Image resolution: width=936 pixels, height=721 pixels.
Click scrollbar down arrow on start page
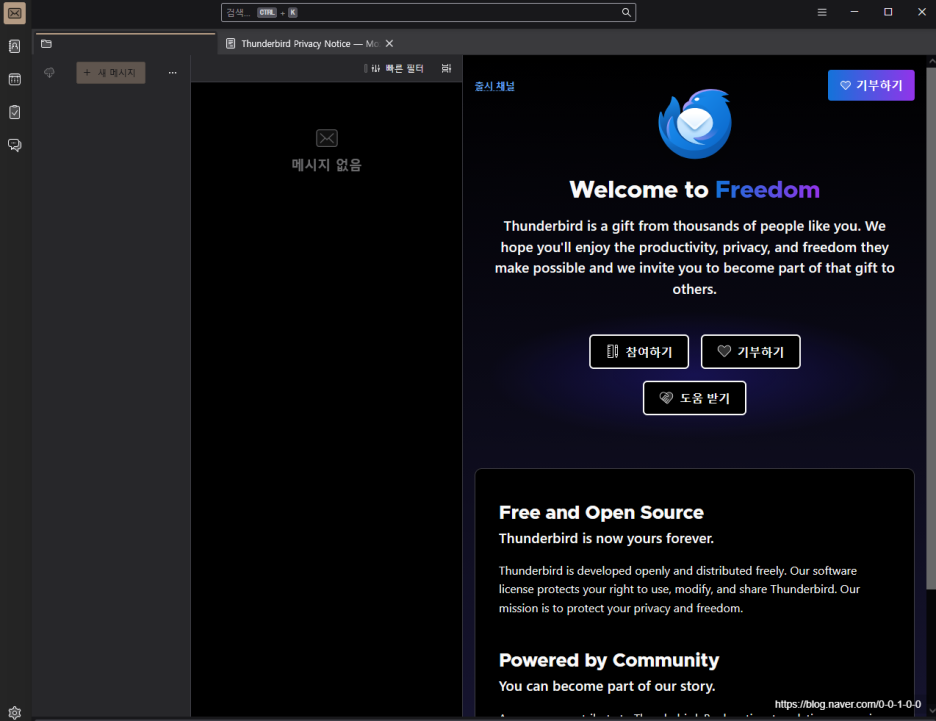(932, 711)
